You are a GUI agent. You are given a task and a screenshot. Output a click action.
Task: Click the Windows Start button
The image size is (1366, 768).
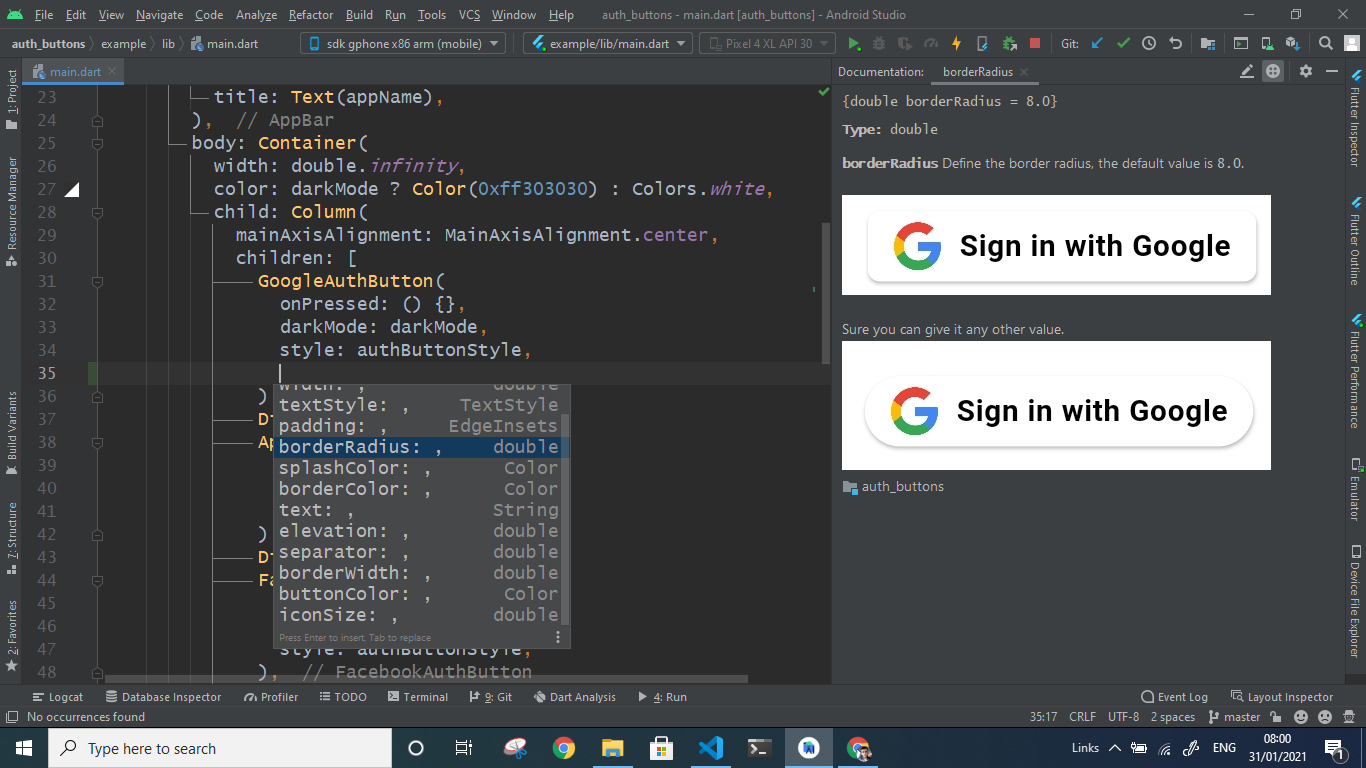(x=23, y=748)
